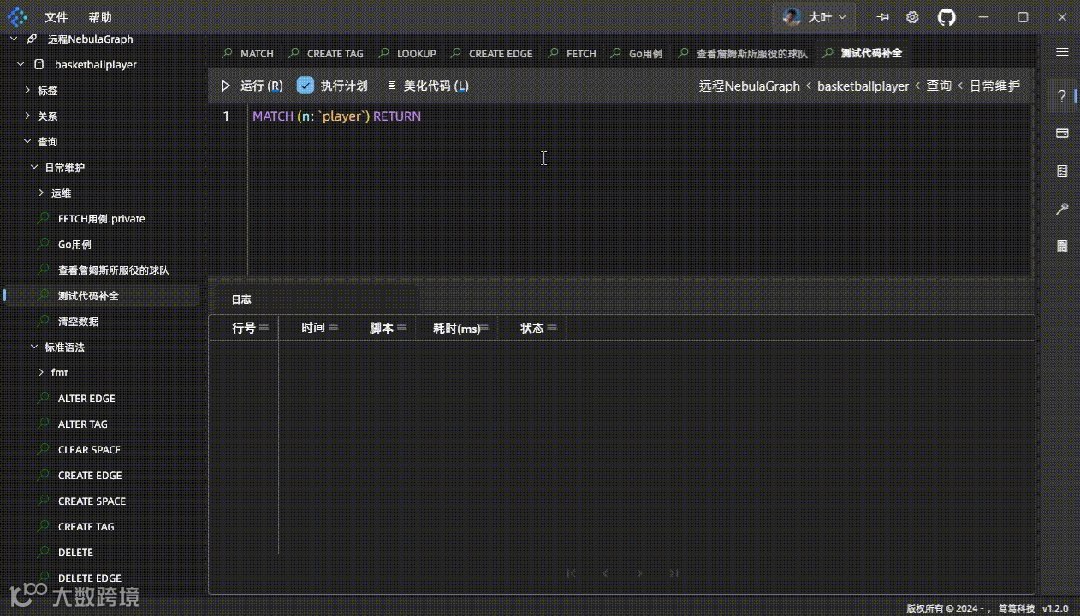Click user avatar 大叶
The width and height of the screenshot is (1080, 616).
click(791, 17)
